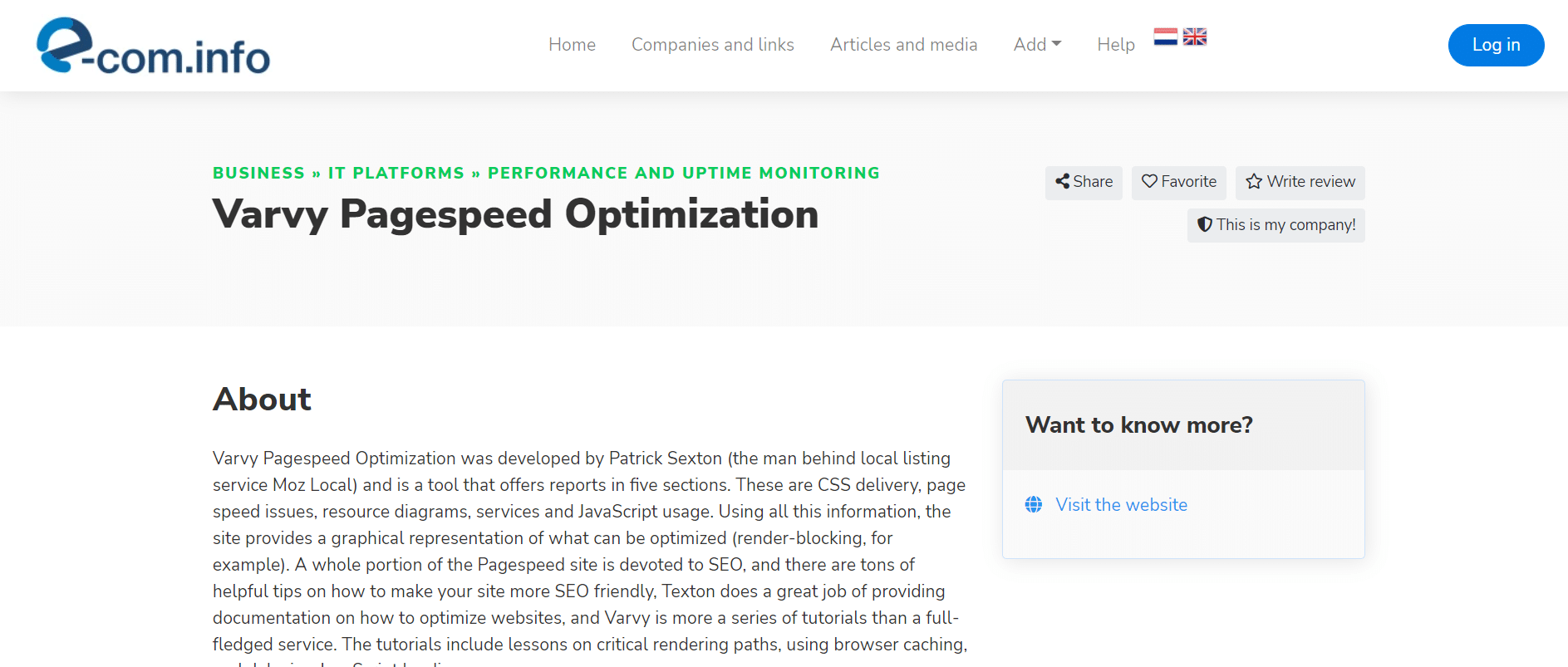
Task: Click the Log in button
Action: [x=1496, y=45]
